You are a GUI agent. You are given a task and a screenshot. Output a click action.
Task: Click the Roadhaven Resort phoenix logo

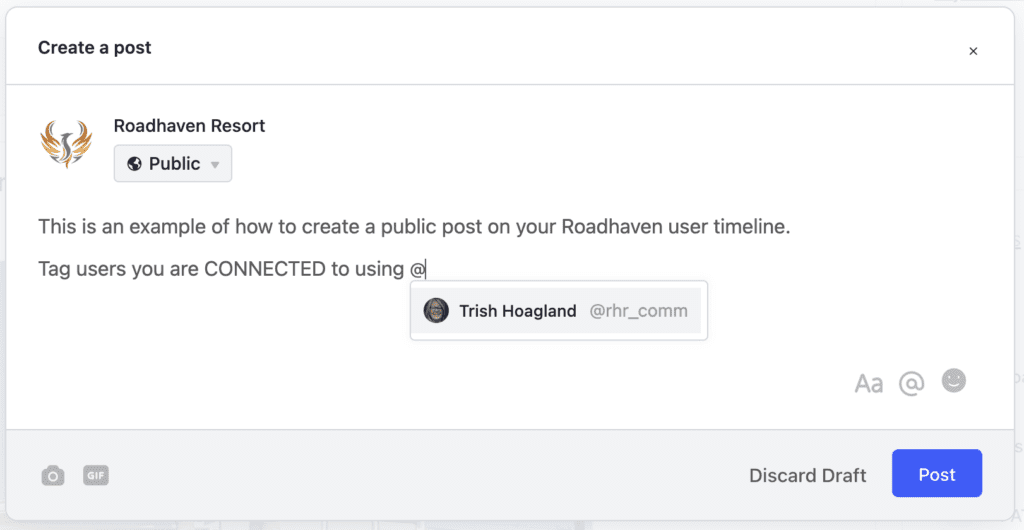[66, 144]
